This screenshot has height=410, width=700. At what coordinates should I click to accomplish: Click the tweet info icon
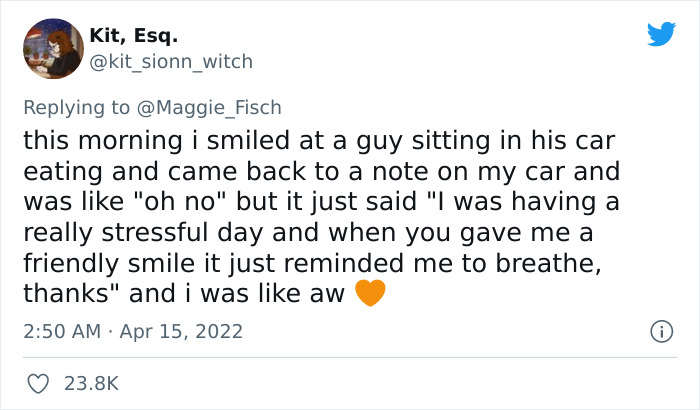660,330
